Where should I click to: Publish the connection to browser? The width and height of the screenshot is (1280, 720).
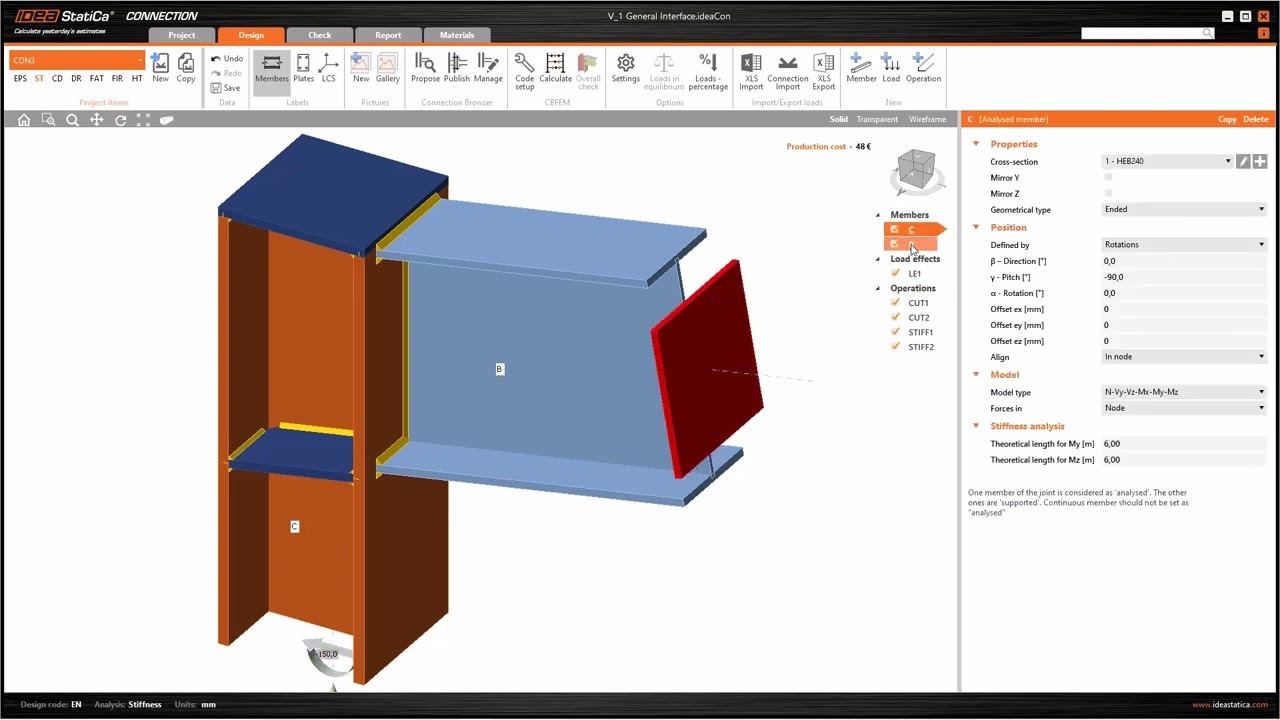tap(457, 68)
